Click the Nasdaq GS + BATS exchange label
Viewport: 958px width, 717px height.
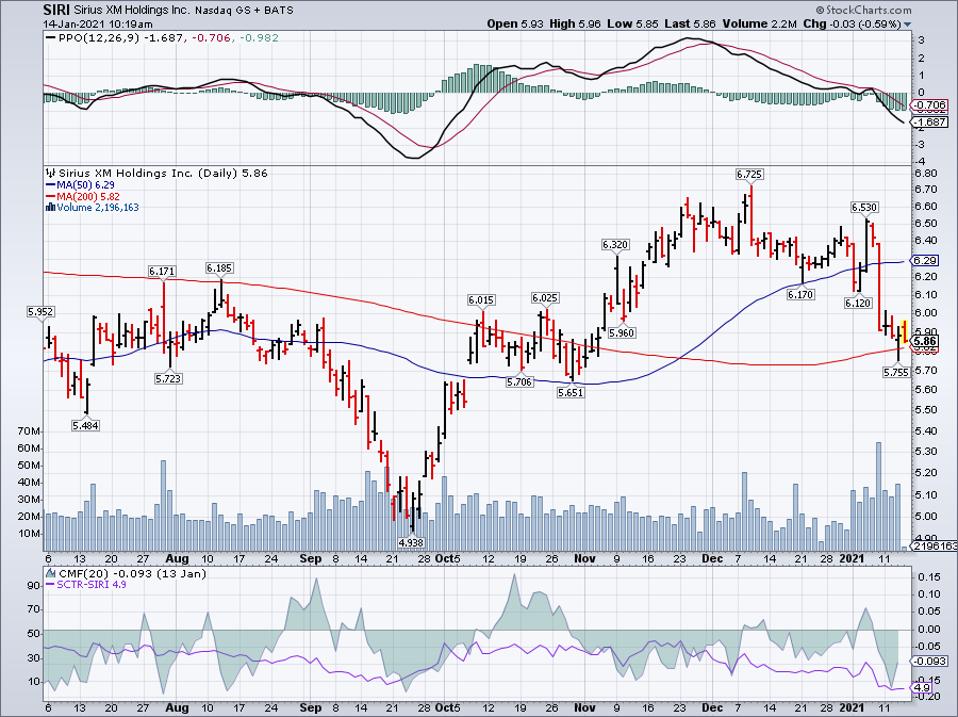[245, 10]
